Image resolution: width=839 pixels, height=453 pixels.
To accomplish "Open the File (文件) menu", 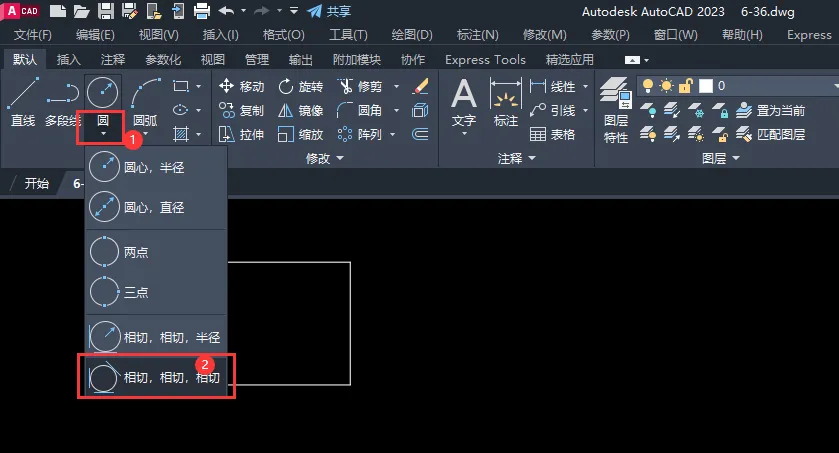I will pyautogui.click(x=33, y=35).
